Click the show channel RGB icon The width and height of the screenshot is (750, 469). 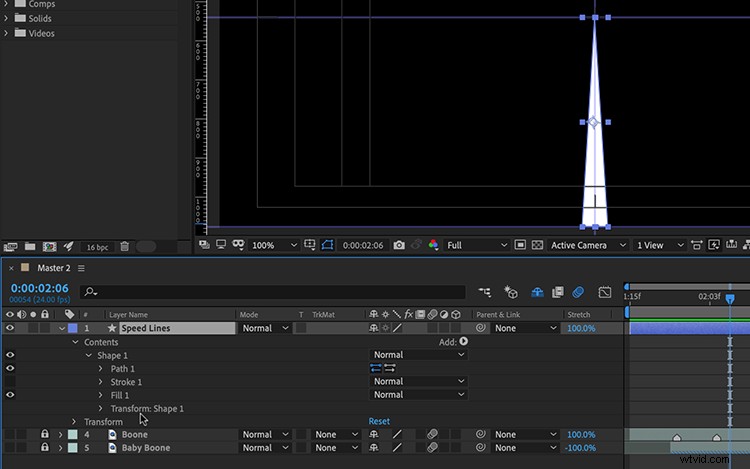click(x=433, y=245)
